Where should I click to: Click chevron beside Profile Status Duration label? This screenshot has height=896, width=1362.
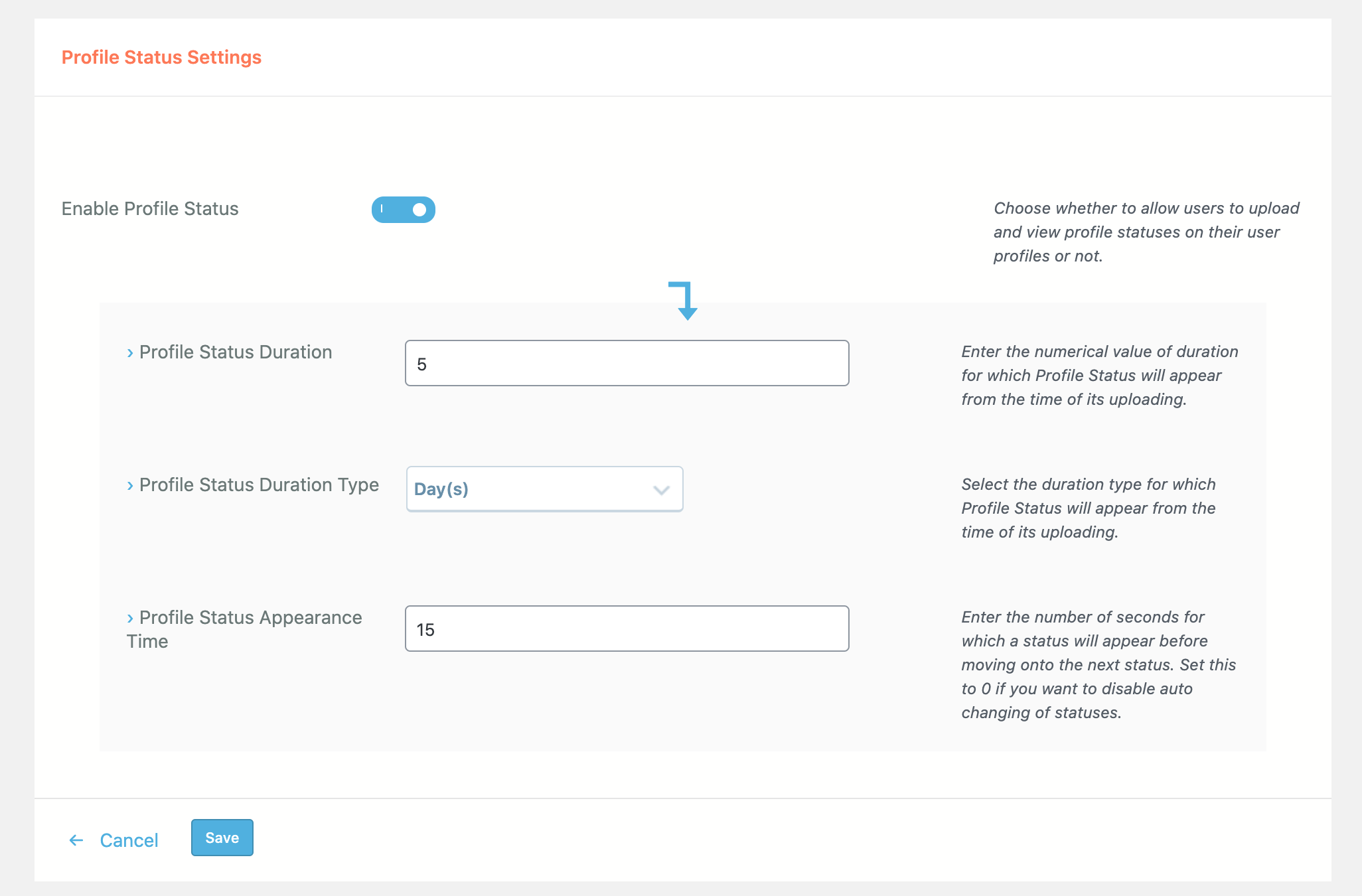pos(130,353)
